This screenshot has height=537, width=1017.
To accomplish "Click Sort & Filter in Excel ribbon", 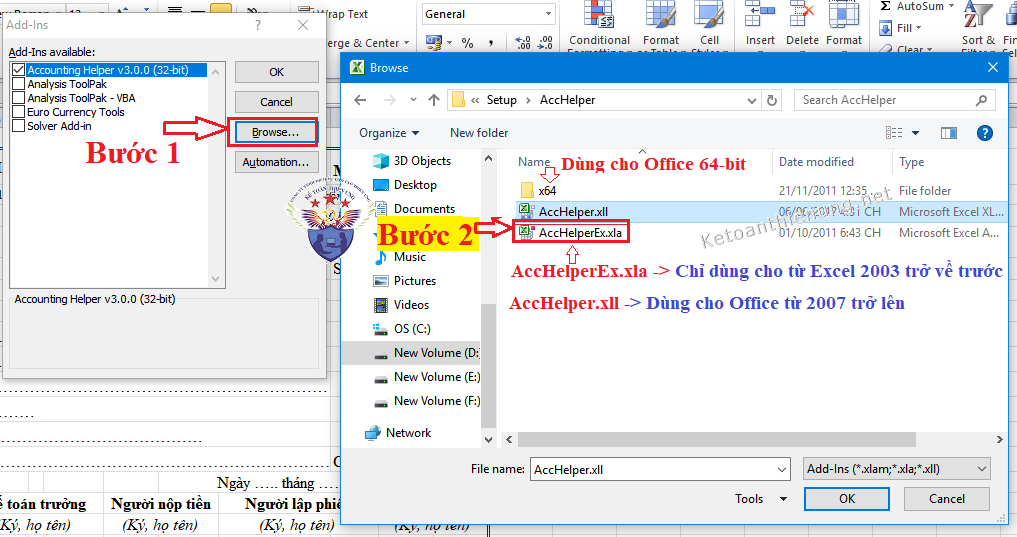I will click(977, 26).
